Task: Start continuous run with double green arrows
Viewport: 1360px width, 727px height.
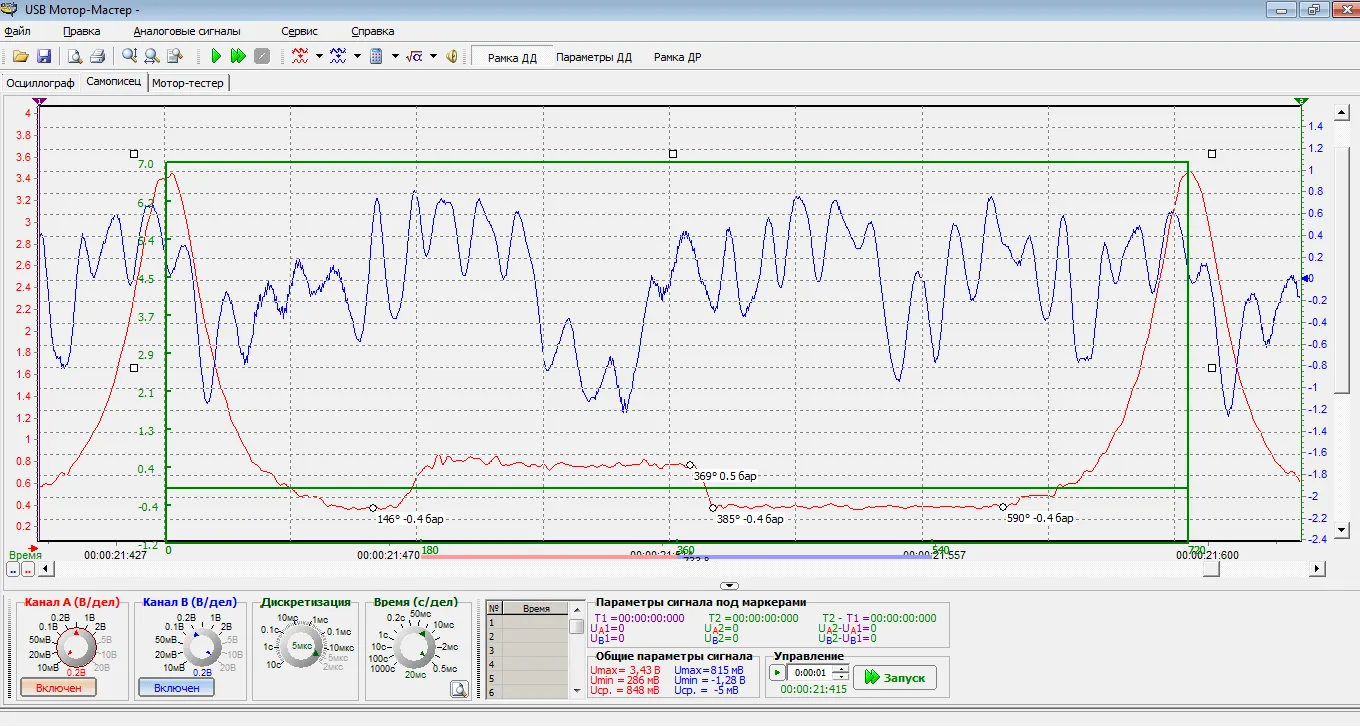Action: click(238, 57)
